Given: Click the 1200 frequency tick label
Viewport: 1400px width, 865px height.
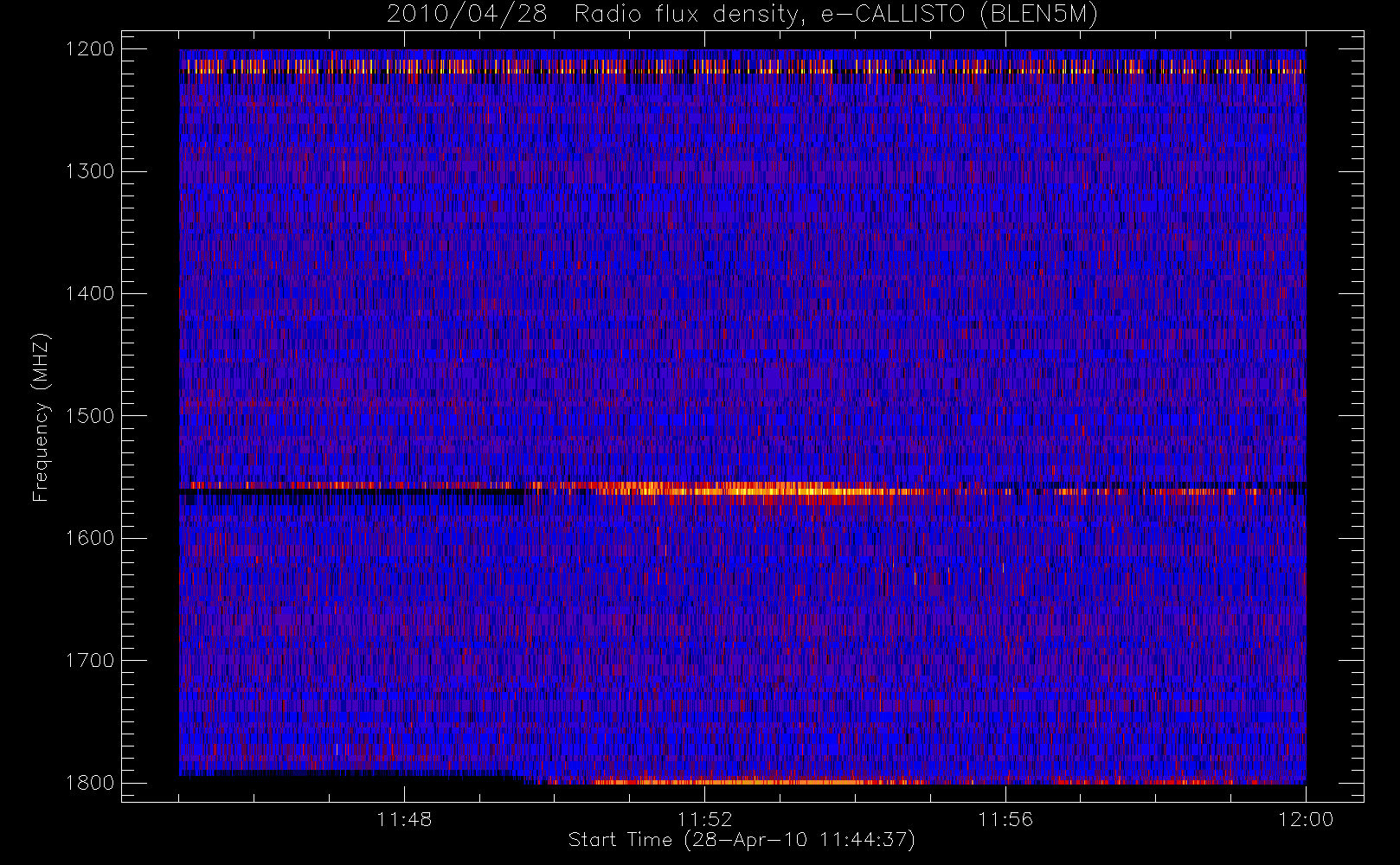Looking at the screenshot, I should click(x=90, y=49).
